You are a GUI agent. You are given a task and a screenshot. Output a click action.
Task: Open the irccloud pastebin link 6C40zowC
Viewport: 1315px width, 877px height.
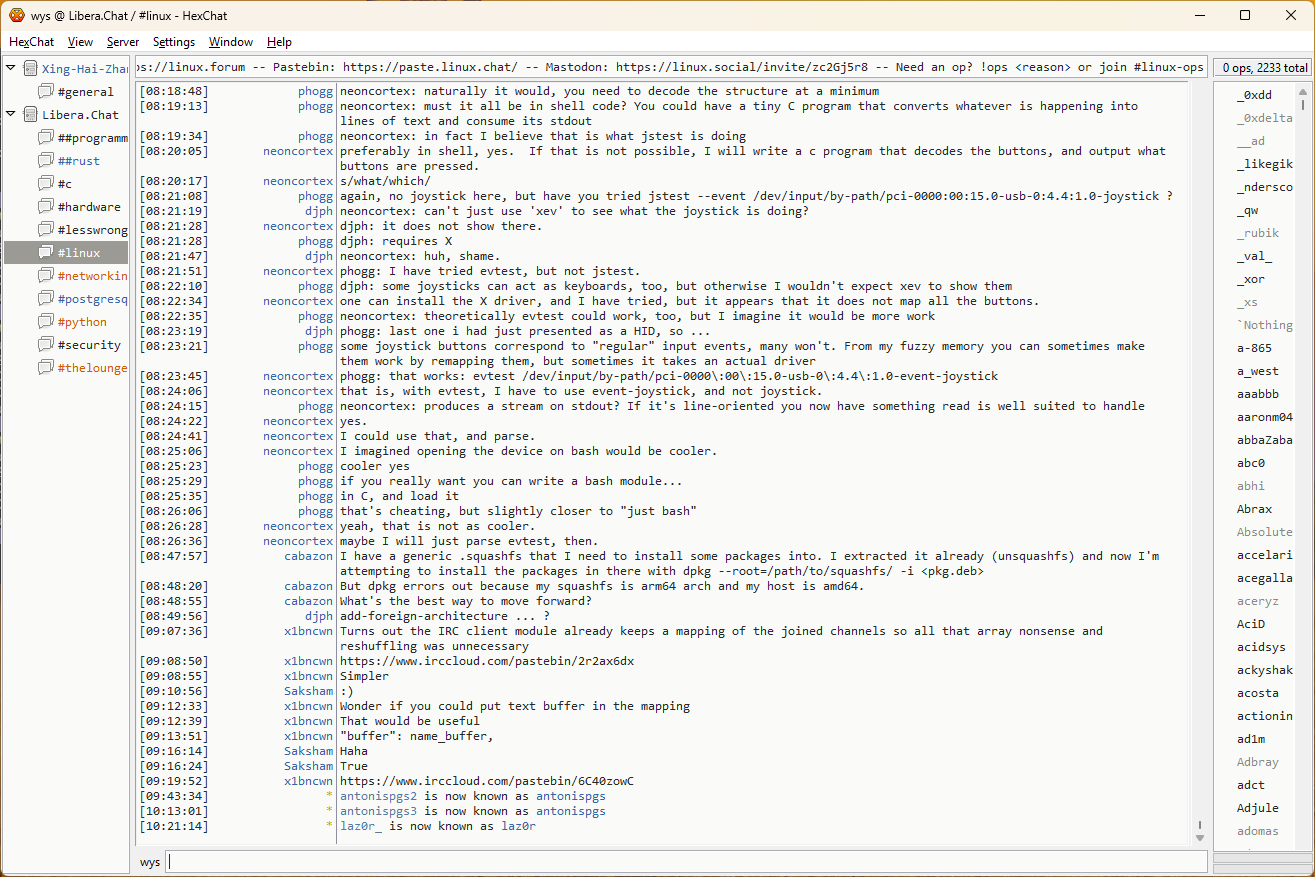click(487, 781)
